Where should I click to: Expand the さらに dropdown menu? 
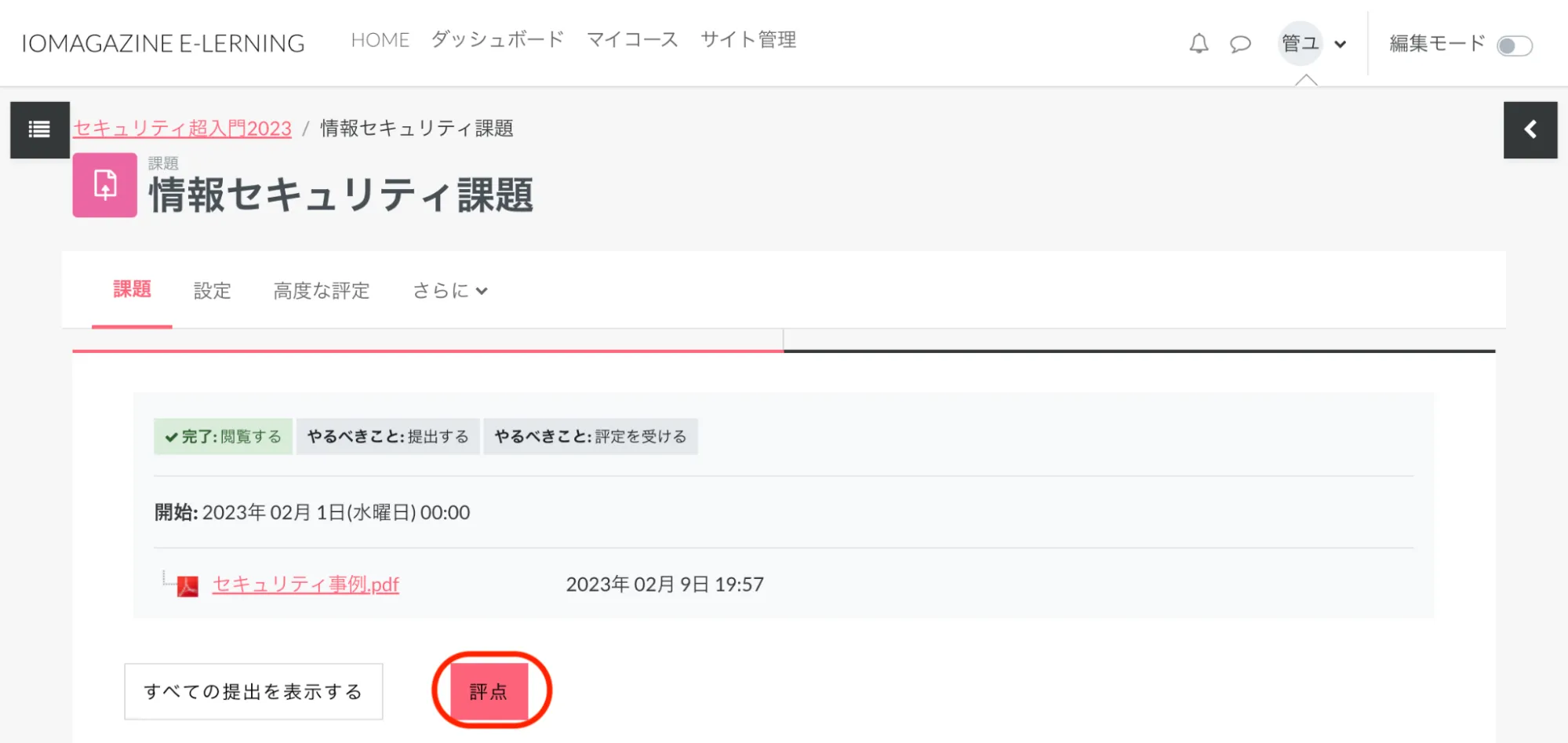click(450, 290)
